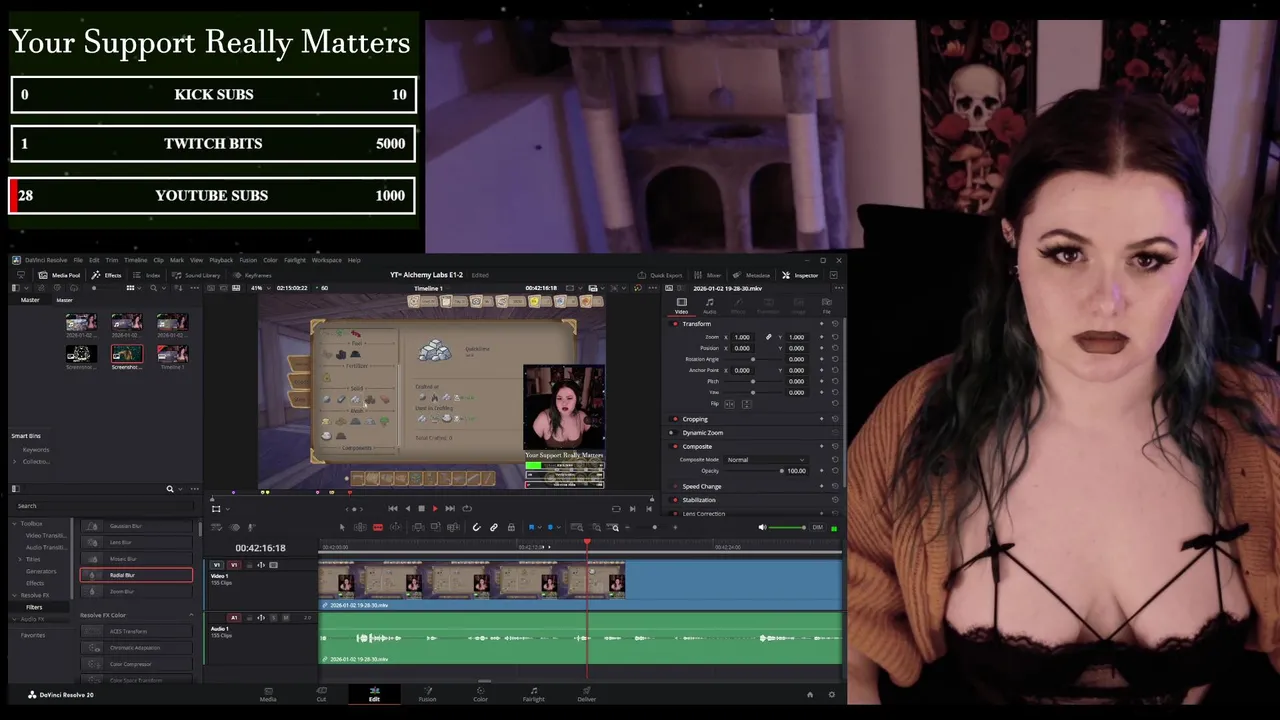Switch to the Color page
This screenshot has width=1280, height=720.
(480, 694)
